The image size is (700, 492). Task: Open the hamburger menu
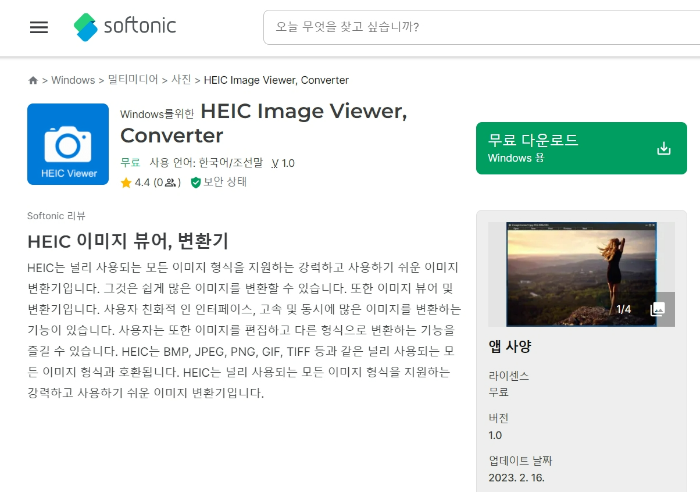pos(39,27)
